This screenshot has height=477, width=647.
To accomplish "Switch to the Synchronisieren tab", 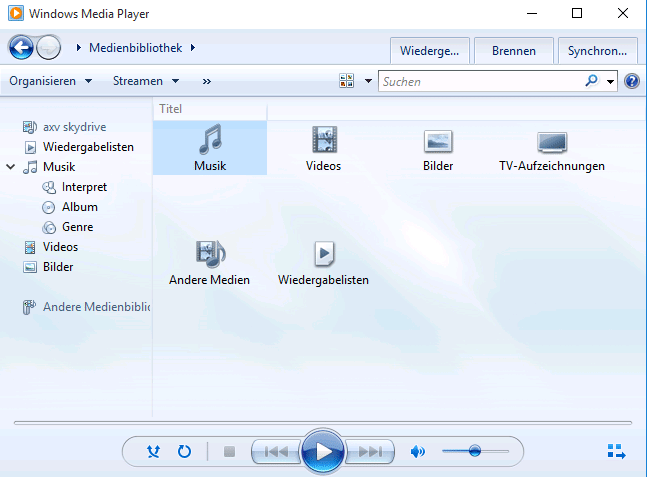I will click(x=597, y=51).
